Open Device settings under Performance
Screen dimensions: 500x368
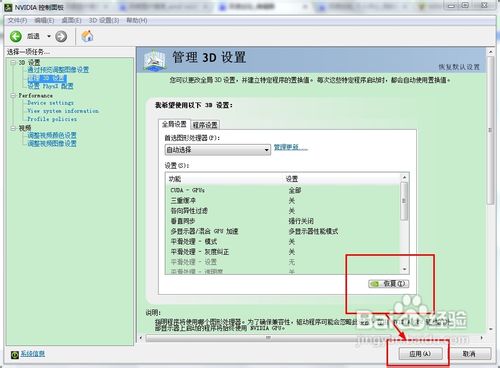(x=50, y=103)
